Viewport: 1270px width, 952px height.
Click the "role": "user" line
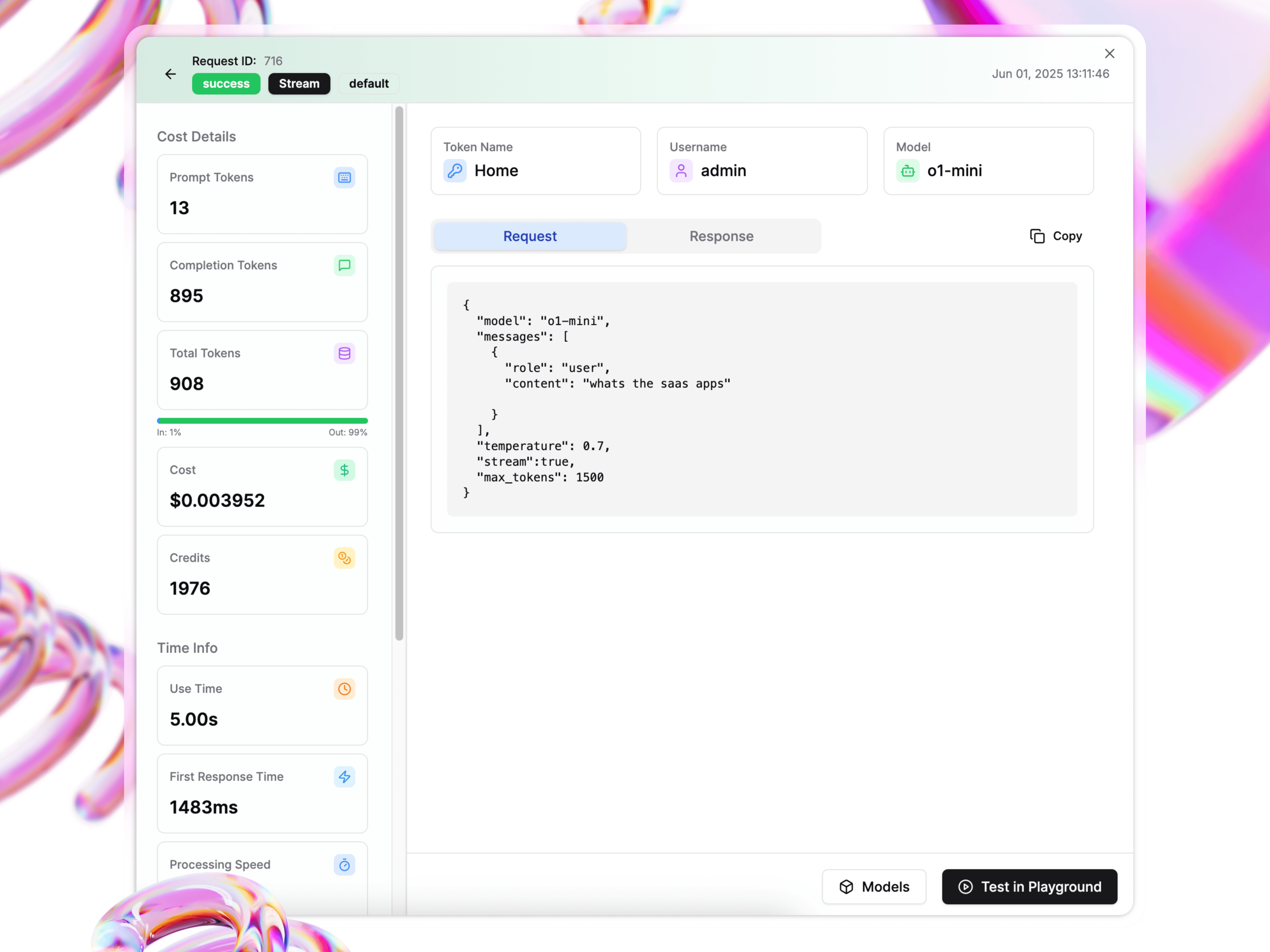pos(557,368)
